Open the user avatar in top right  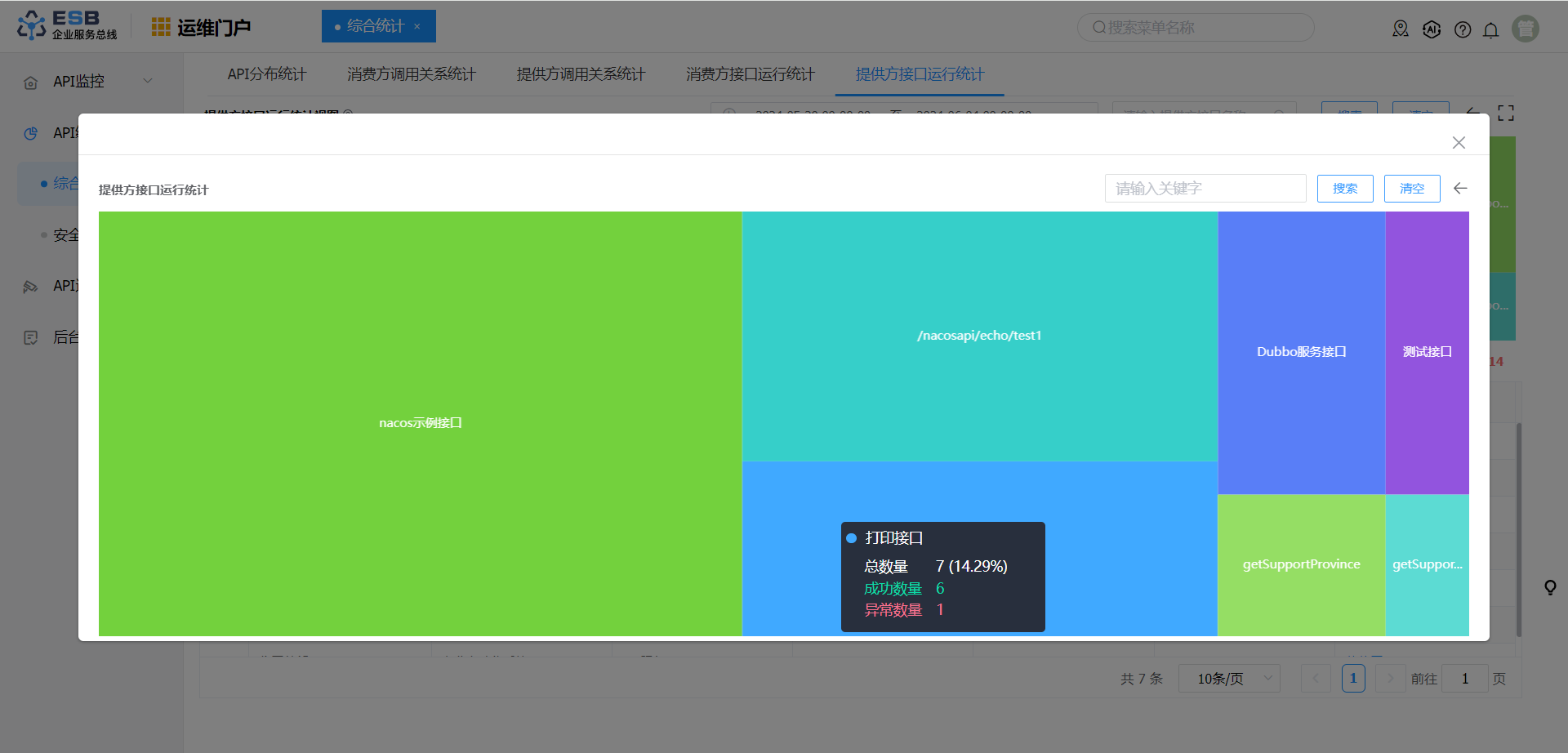tap(1525, 29)
